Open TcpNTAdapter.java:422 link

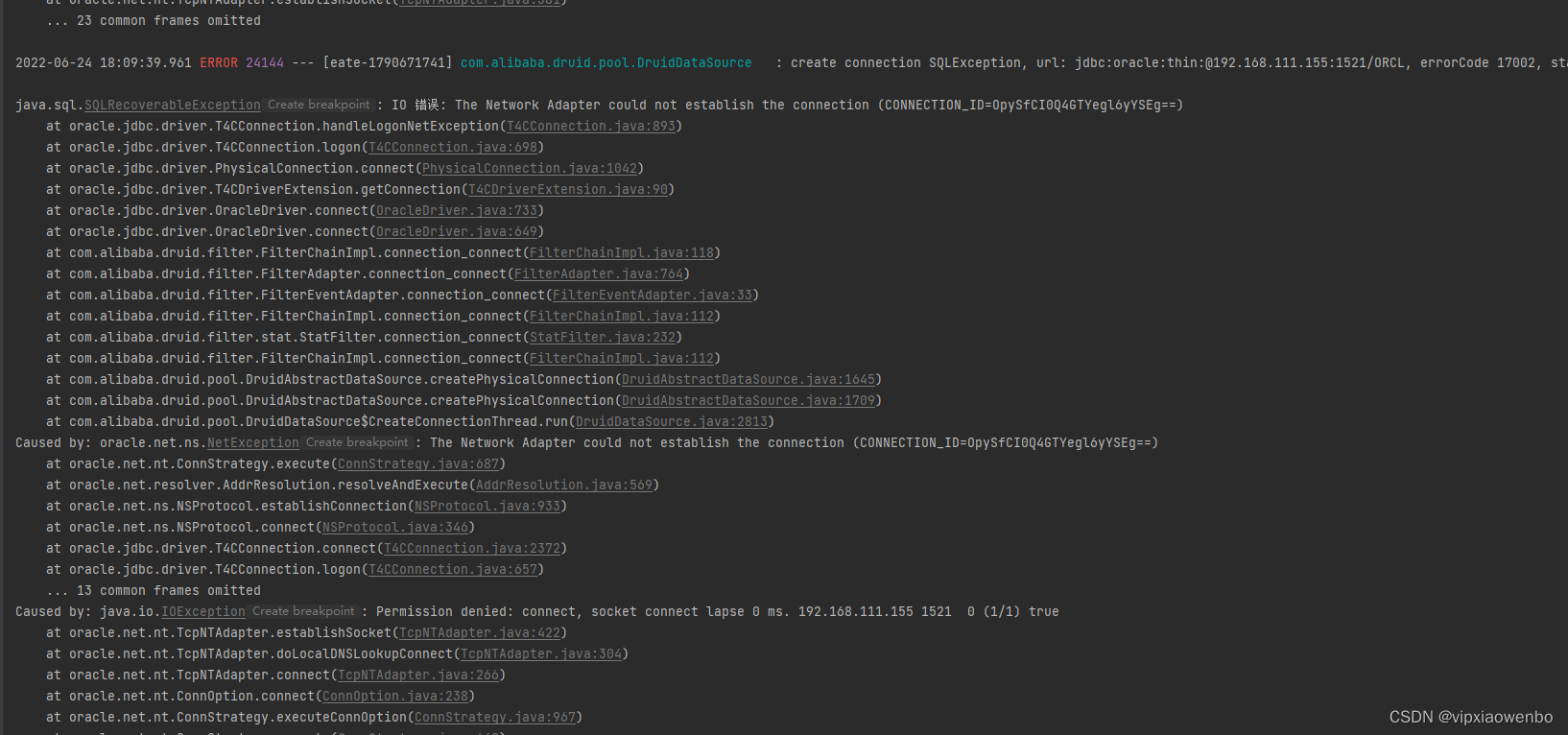click(480, 633)
